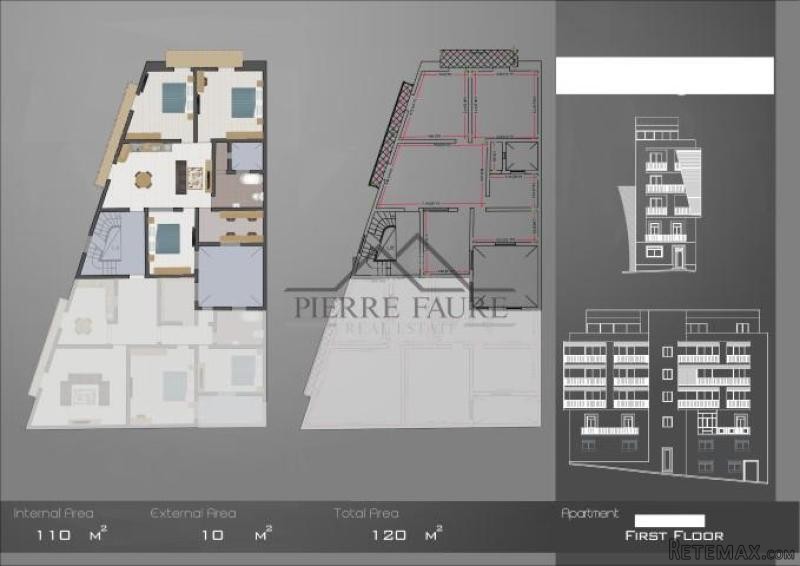The width and height of the screenshot is (800, 566).
Task: Click the 'First Floor' text
Action: click(674, 536)
